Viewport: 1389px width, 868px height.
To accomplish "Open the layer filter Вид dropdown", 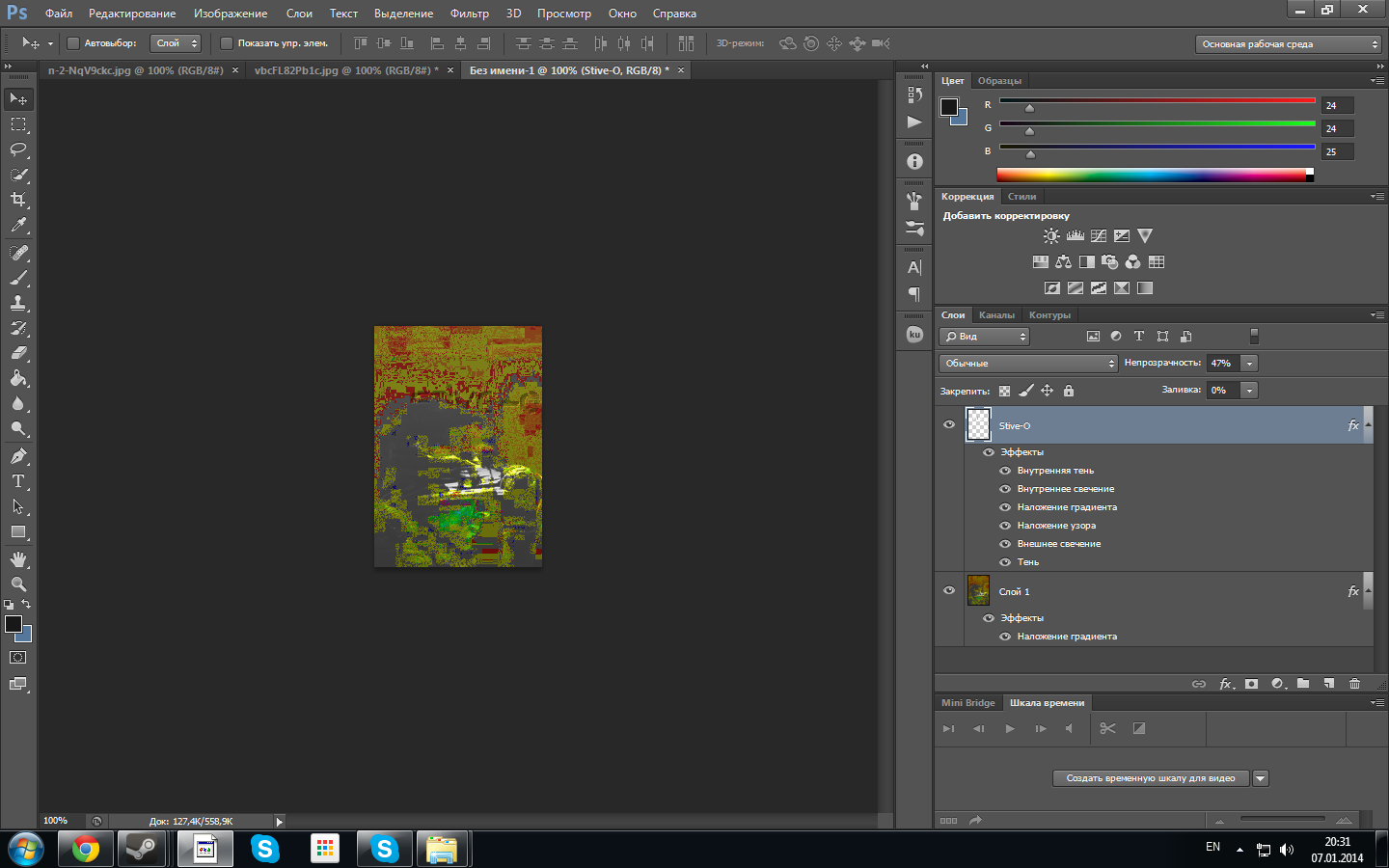I will (x=985, y=337).
